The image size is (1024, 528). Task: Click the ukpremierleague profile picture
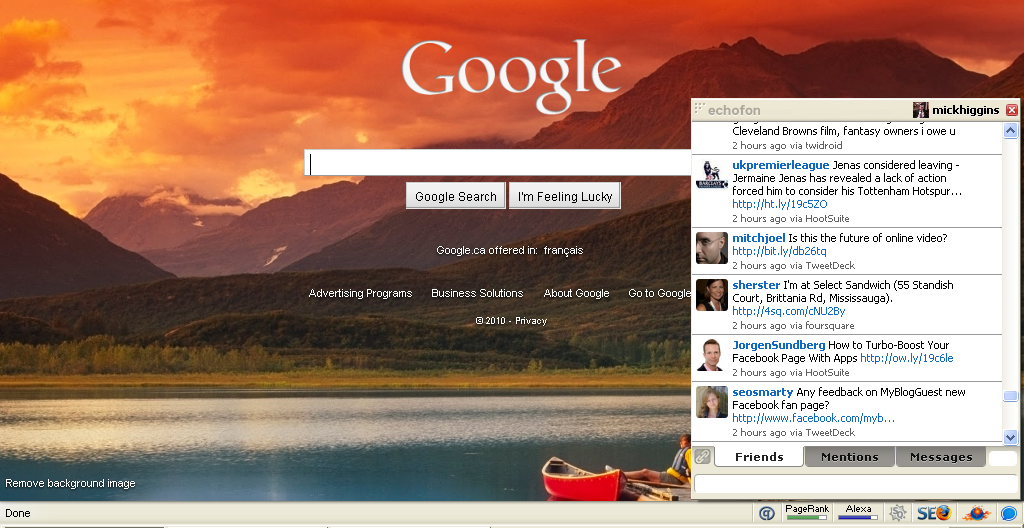click(x=711, y=177)
